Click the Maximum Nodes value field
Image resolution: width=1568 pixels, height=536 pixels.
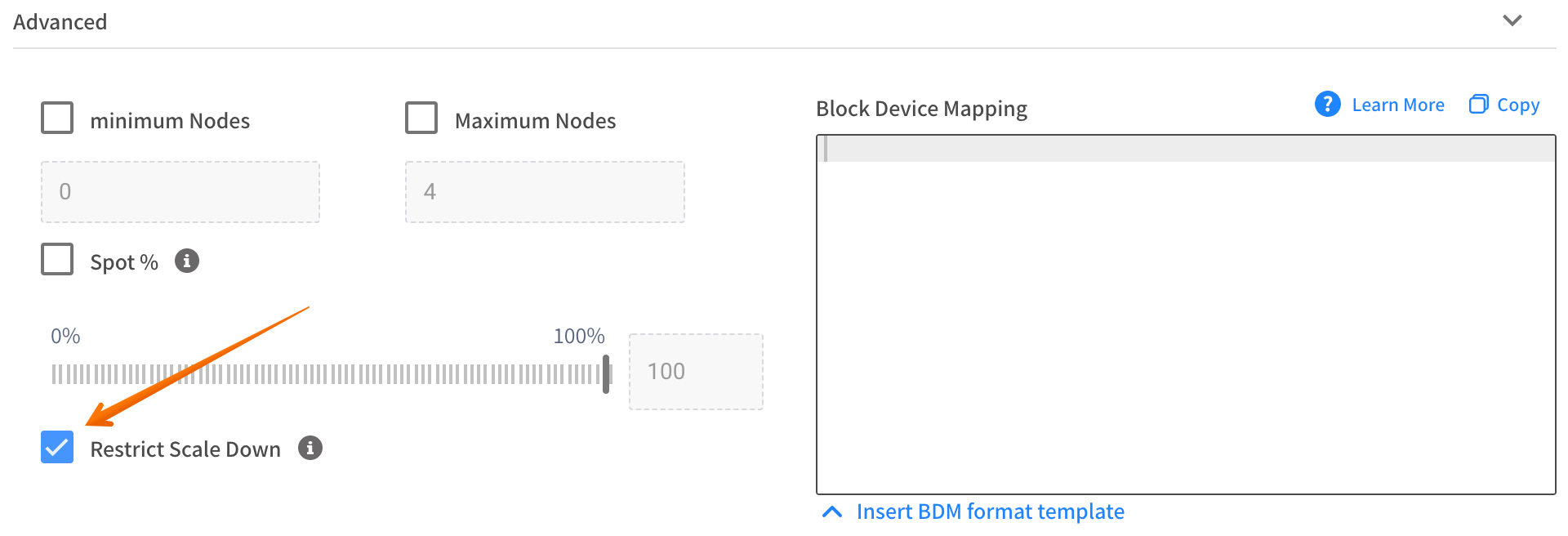click(x=545, y=192)
